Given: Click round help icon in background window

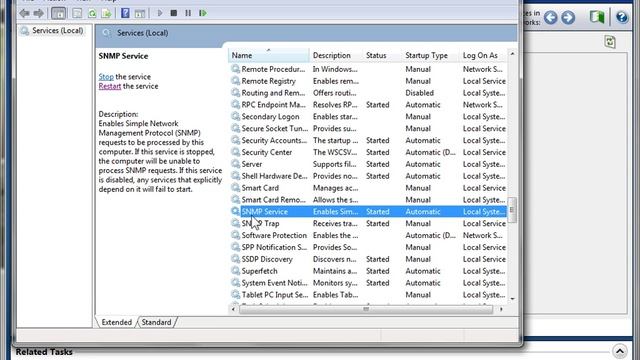Looking at the screenshot, I should (x=622, y=17).
